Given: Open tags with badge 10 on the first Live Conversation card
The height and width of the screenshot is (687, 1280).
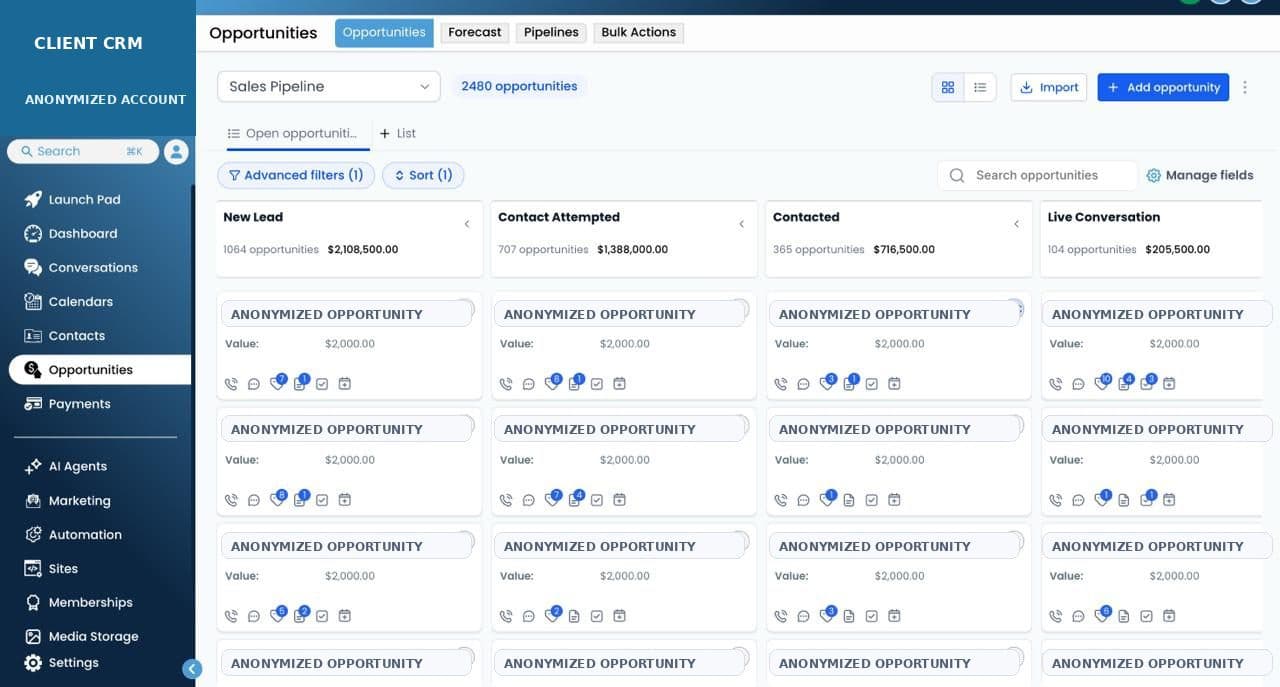Looking at the screenshot, I should coord(1102,383).
